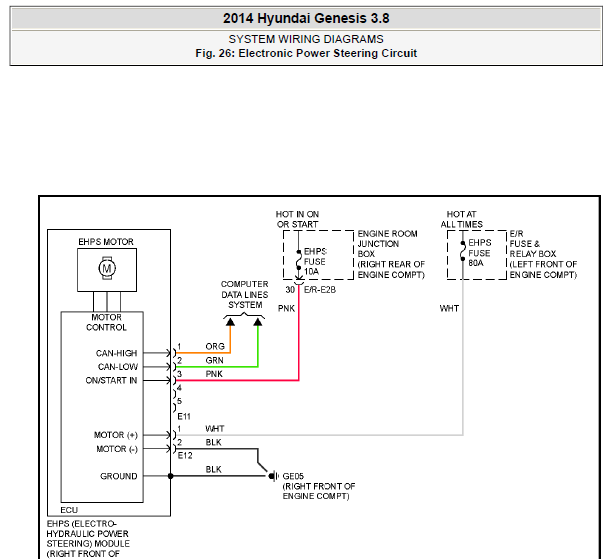
Task: Select the 10A EHPS fuse symbol
Action: (x=298, y=260)
